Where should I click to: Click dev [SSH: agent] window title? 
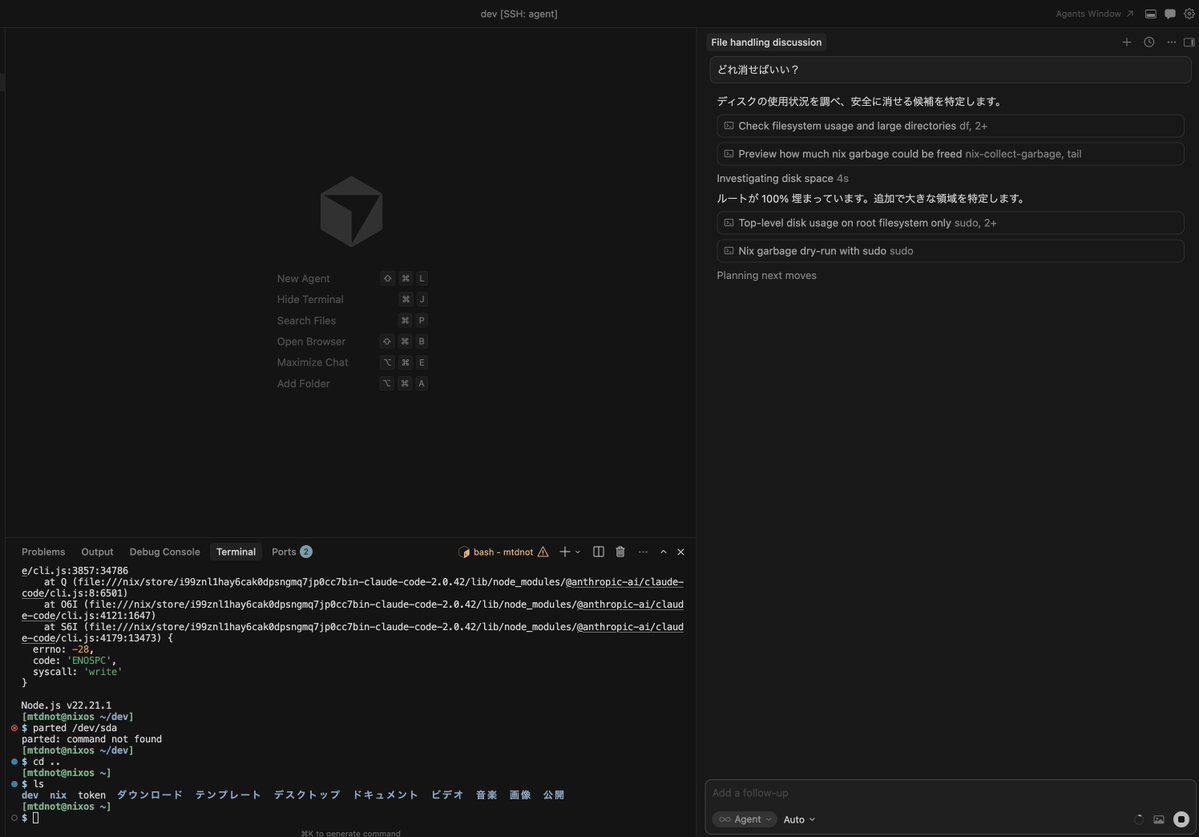(518, 14)
